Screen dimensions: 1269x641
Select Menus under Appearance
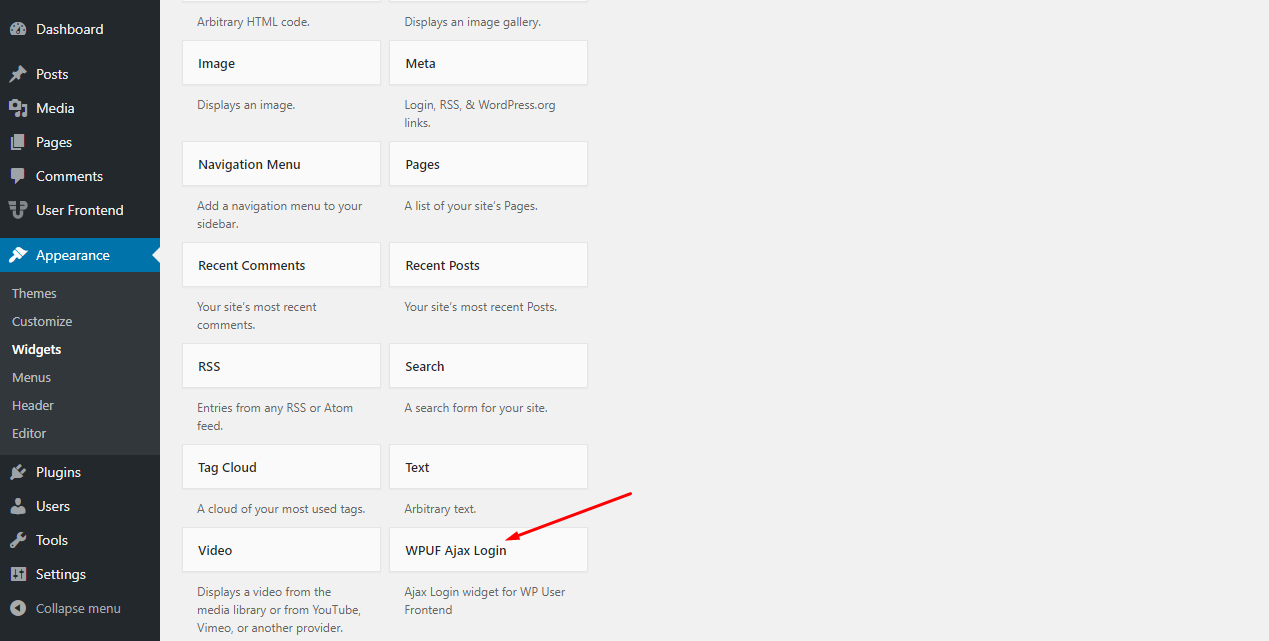click(31, 377)
